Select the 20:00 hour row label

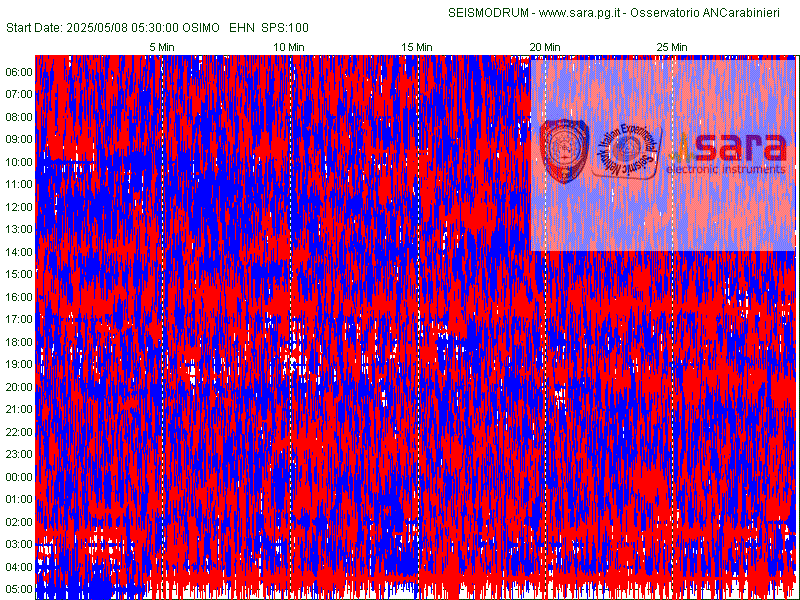[x=19, y=387]
